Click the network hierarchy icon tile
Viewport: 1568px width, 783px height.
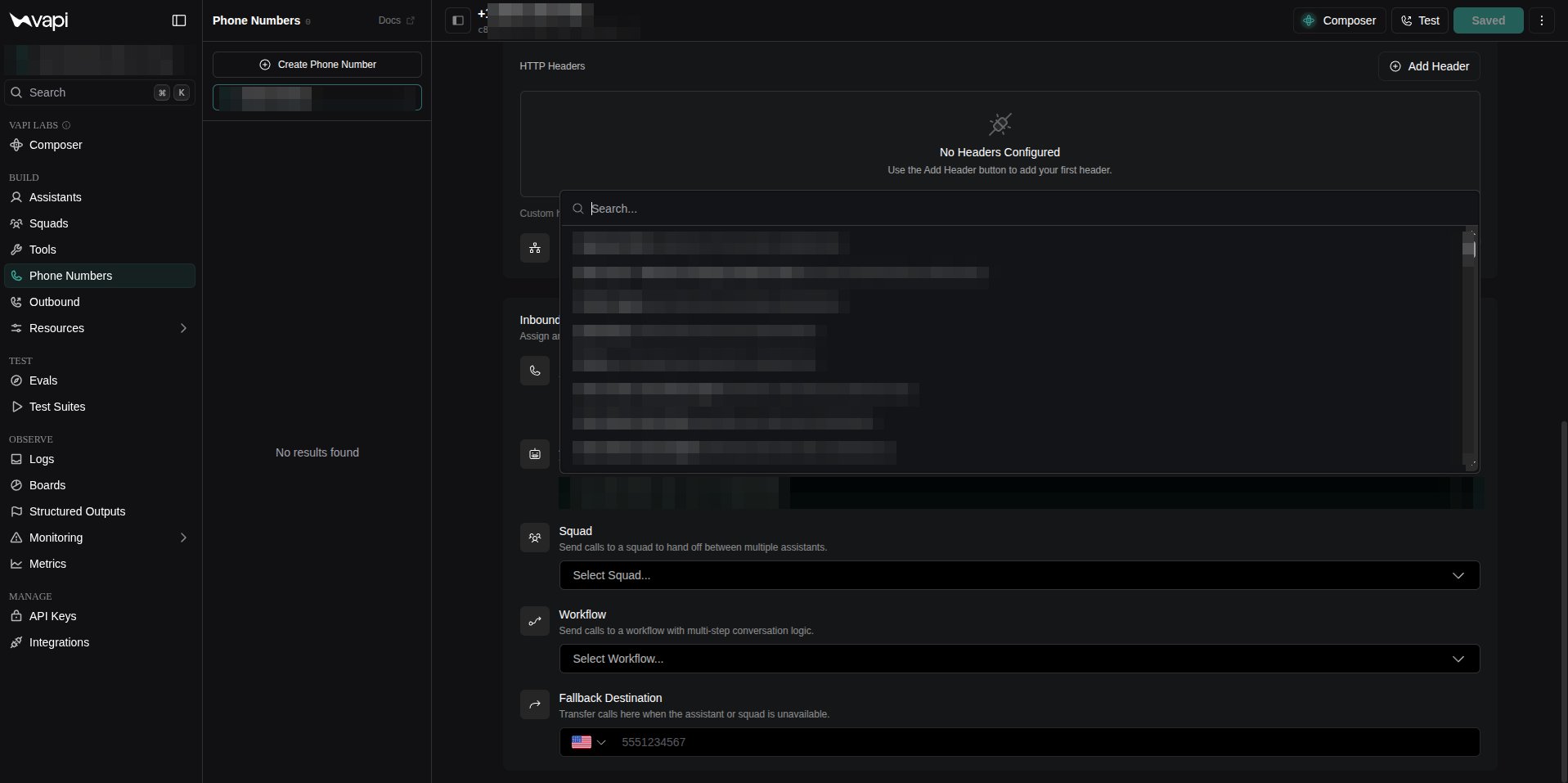(535, 248)
